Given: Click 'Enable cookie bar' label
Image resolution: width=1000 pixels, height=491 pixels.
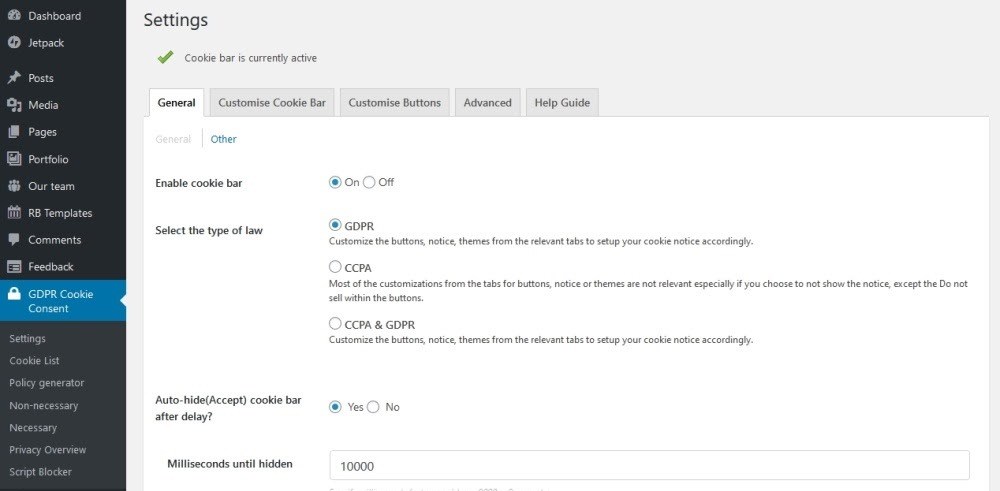Looking at the screenshot, I should click(x=199, y=184).
